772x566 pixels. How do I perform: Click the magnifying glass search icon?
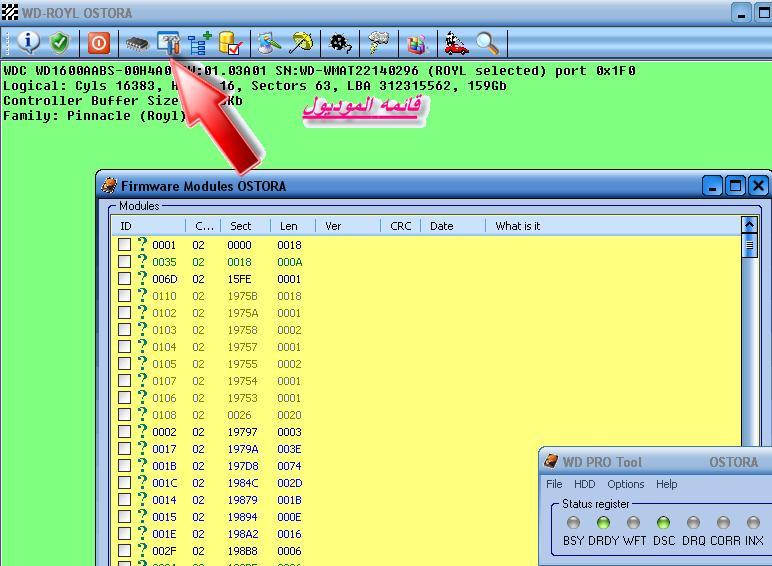(x=487, y=43)
